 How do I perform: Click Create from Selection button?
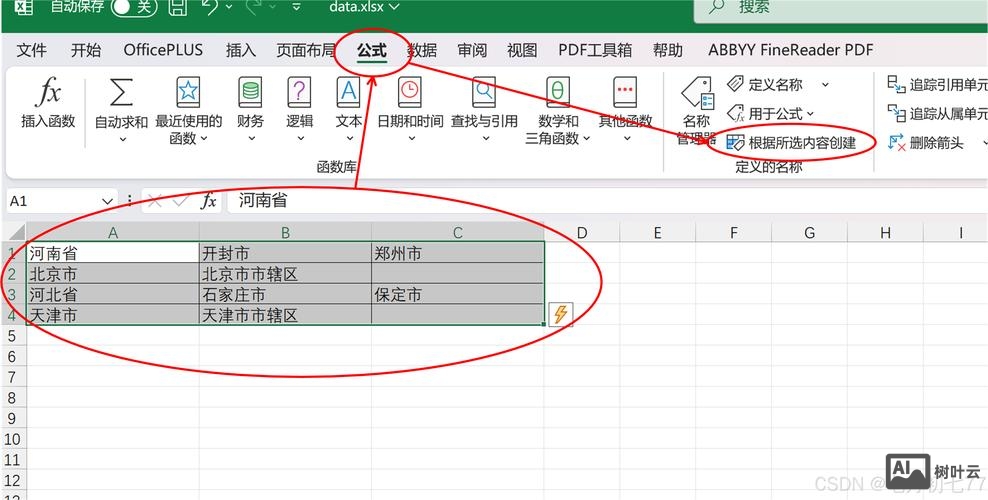[791, 143]
